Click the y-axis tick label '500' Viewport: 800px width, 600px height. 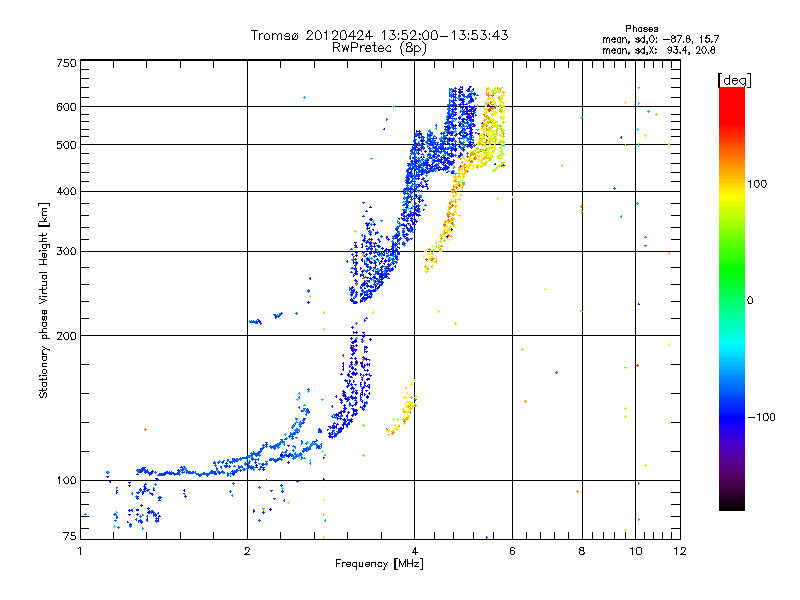(x=66, y=145)
